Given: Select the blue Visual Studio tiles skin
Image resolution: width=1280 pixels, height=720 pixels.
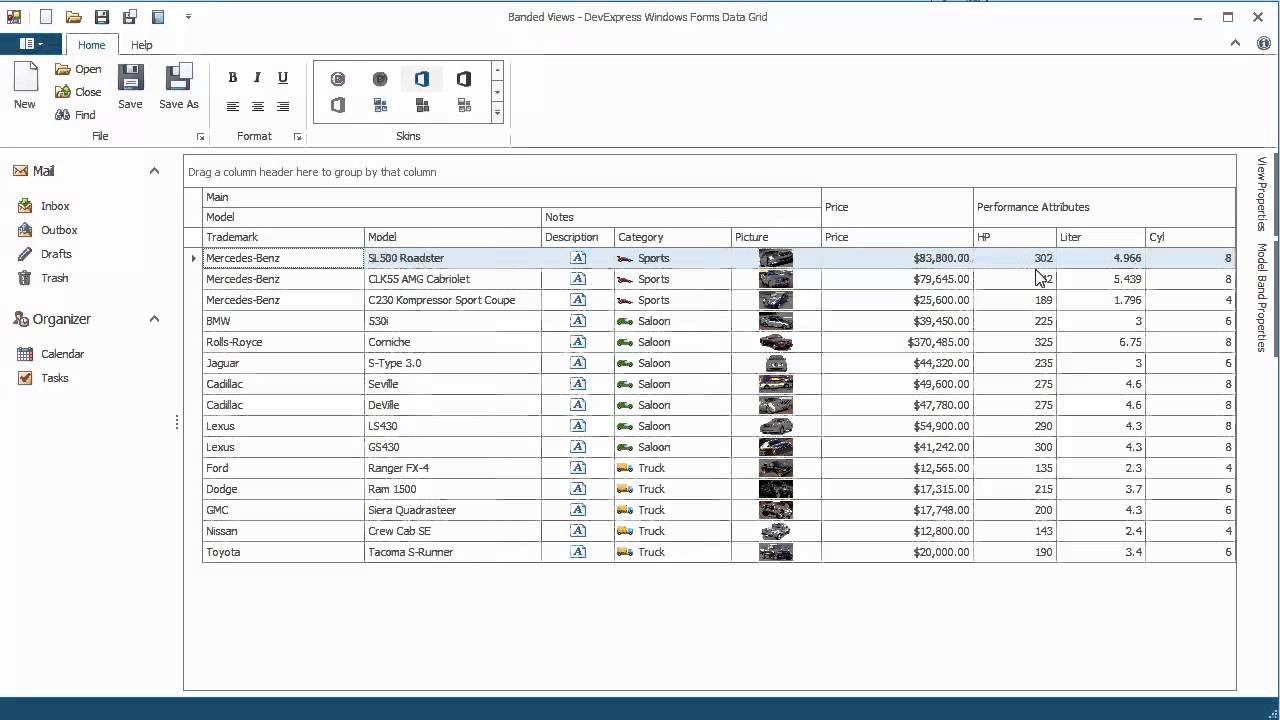Looking at the screenshot, I should (x=380, y=105).
